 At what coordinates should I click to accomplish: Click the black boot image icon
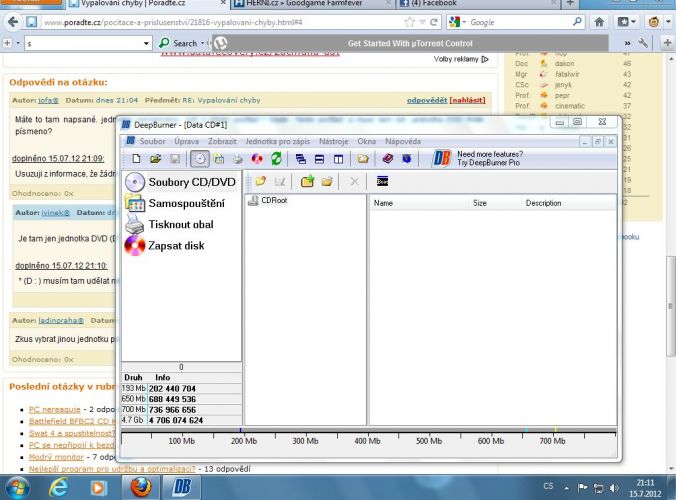[x=382, y=181]
